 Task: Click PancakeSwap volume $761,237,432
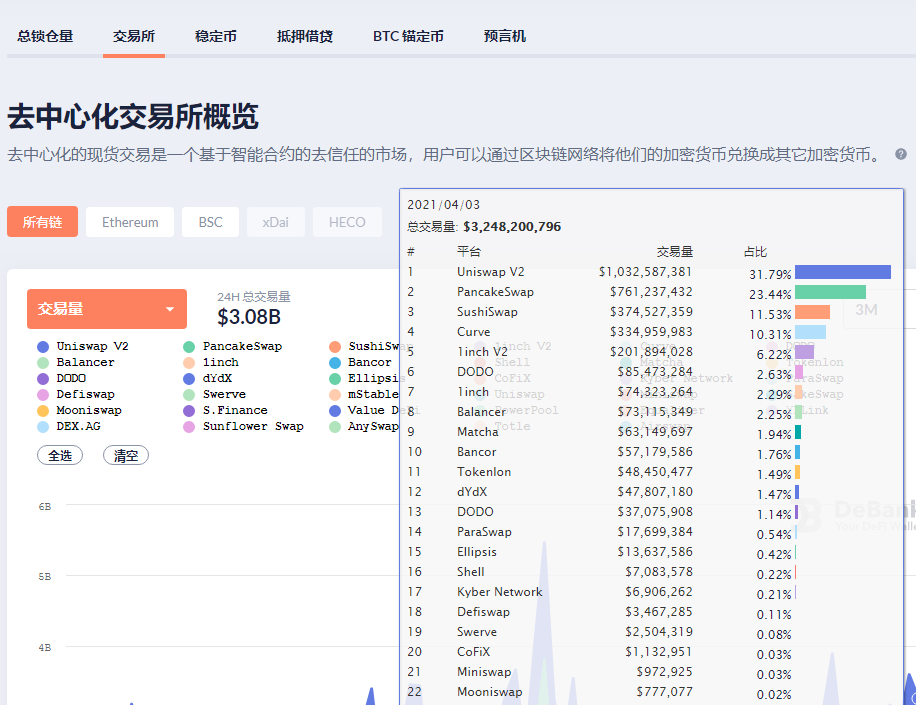pyautogui.click(x=651, y=292)
